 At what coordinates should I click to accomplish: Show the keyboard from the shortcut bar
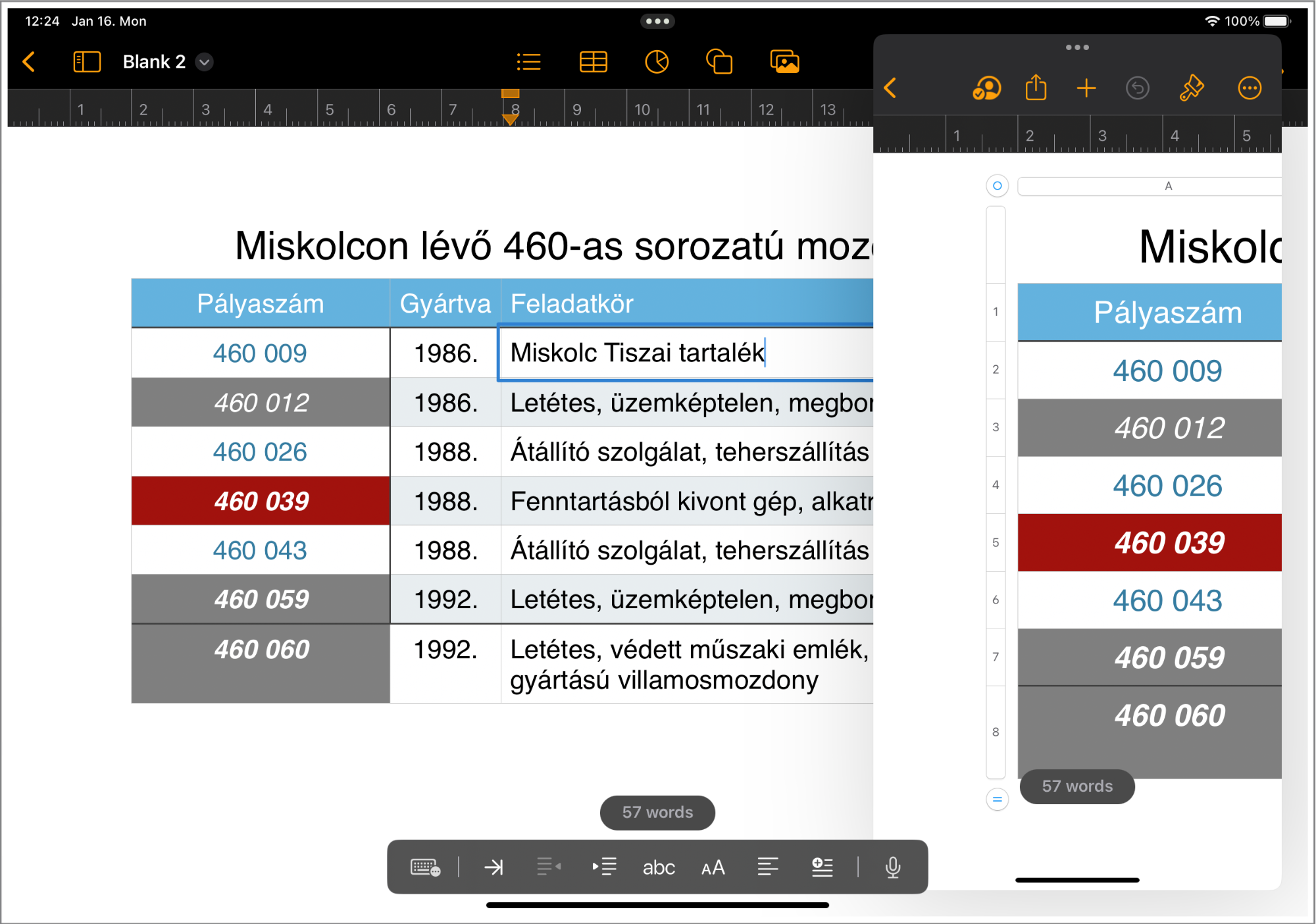(x=425, y=867)
